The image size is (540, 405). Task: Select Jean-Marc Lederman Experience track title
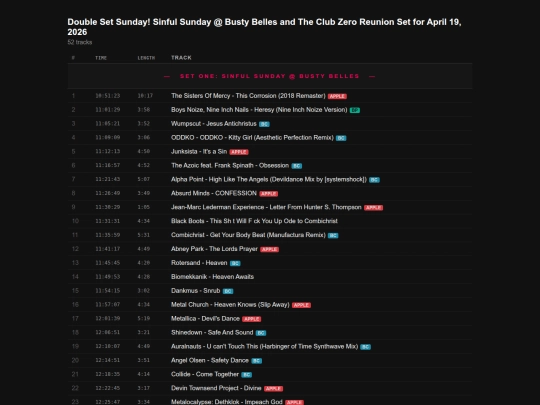[266, 207]
